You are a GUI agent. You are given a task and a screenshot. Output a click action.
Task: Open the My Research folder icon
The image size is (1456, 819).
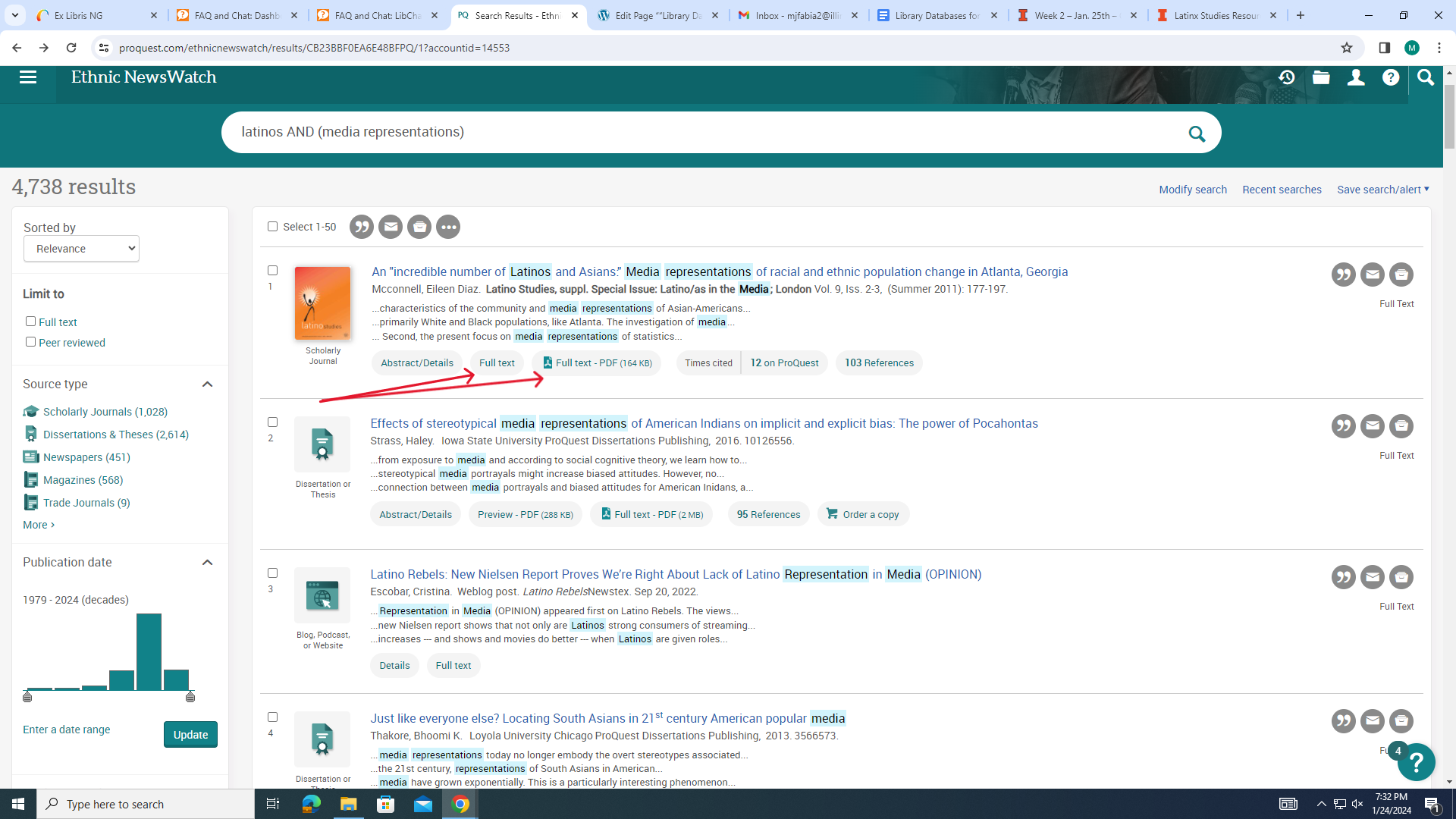[x=1321, y=77]
